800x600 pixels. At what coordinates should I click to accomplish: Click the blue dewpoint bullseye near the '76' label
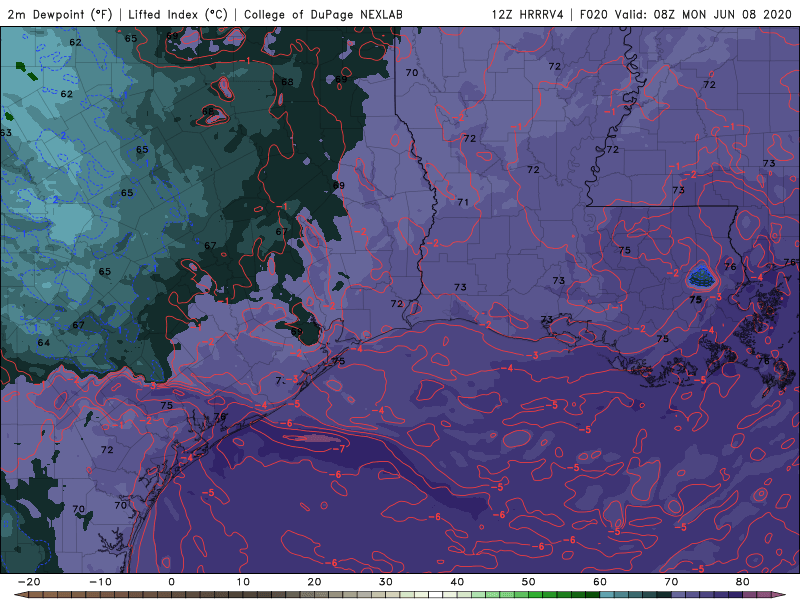tap(701, 278)
